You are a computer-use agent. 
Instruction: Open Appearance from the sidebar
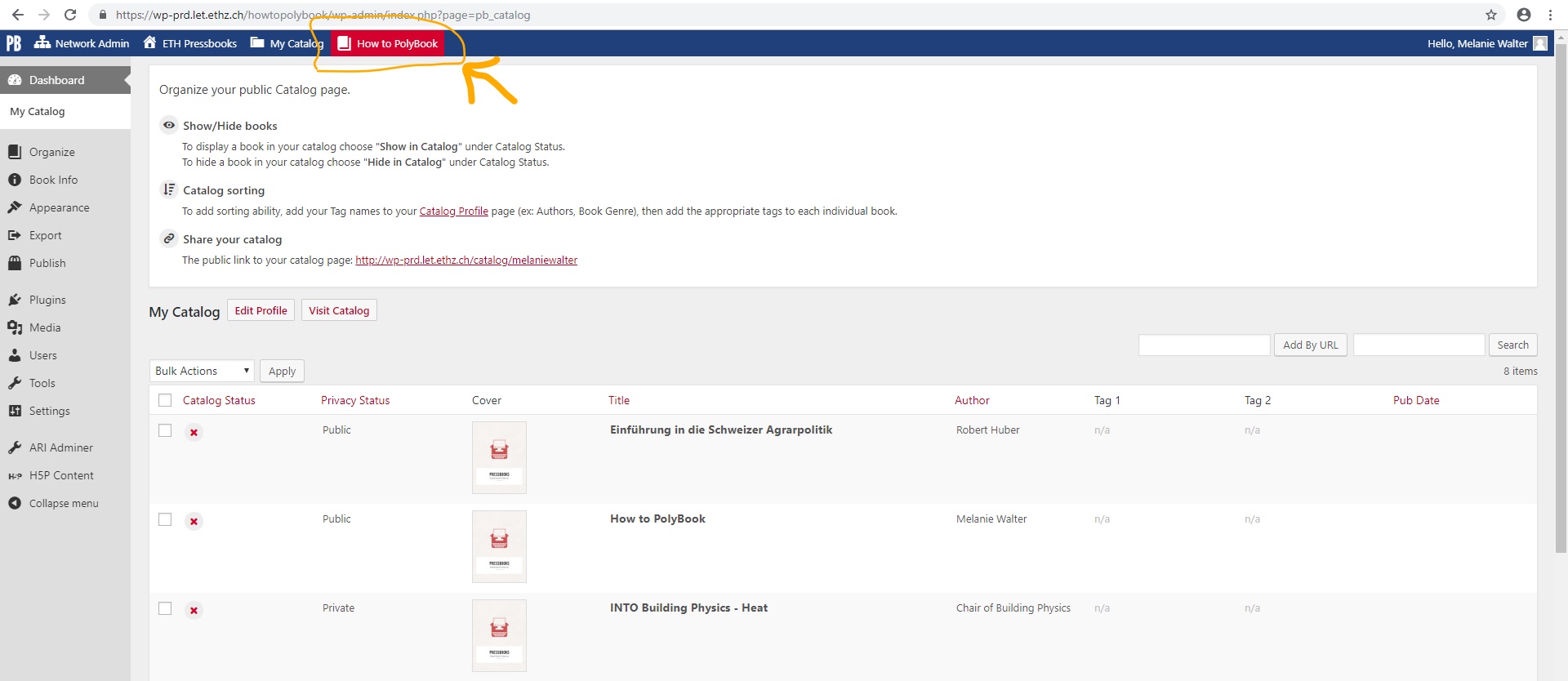pos(59,207)
